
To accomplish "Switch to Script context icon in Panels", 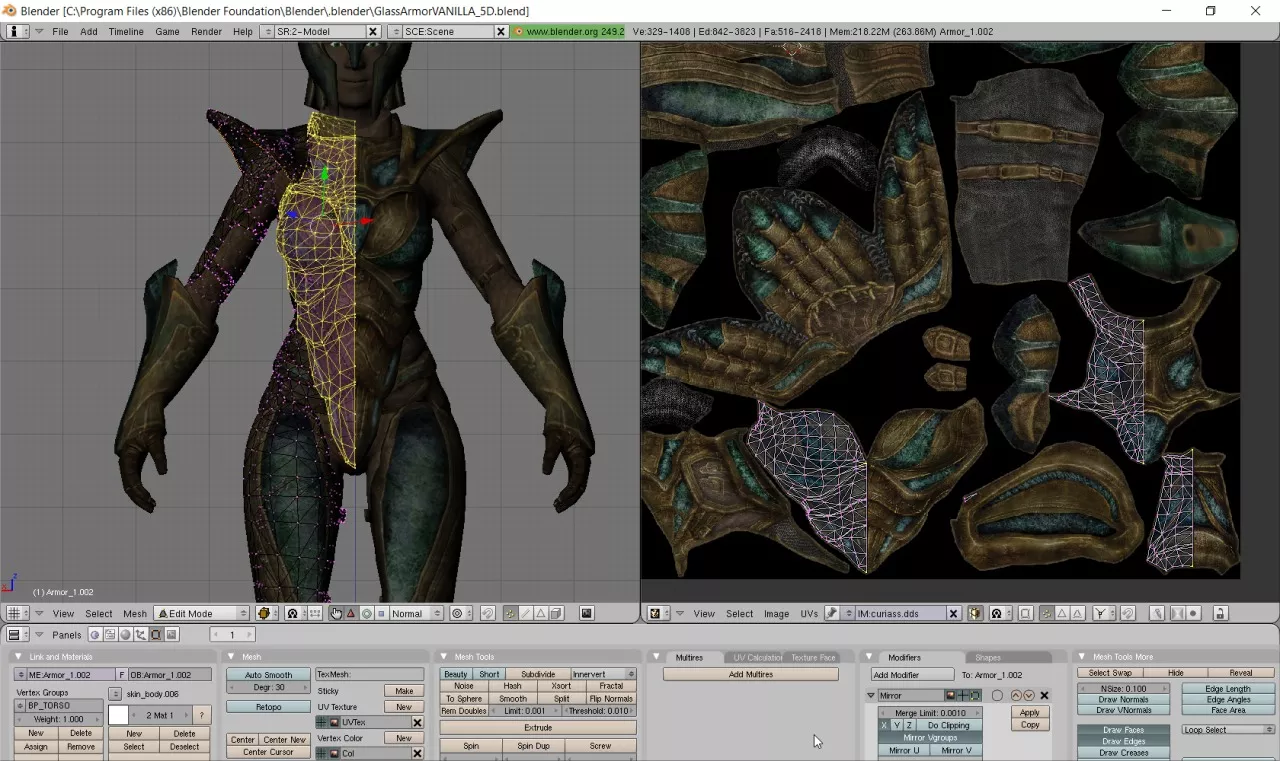I will [110, 634].
